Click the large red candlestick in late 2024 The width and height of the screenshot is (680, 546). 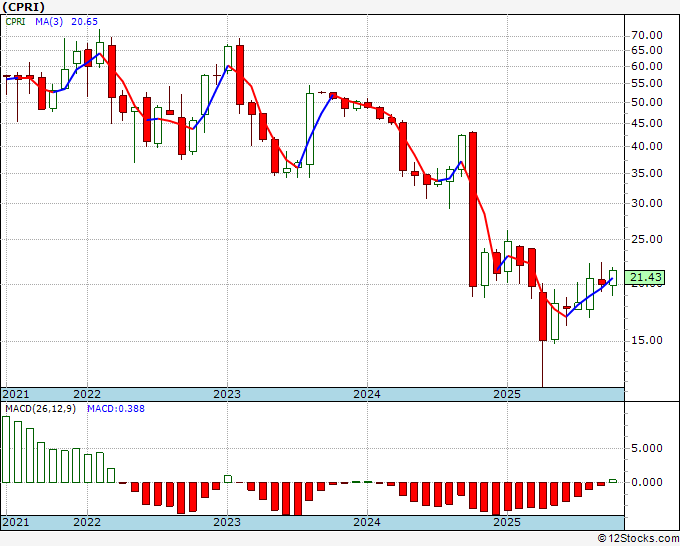pyautogui.click(x=473, y=209)
